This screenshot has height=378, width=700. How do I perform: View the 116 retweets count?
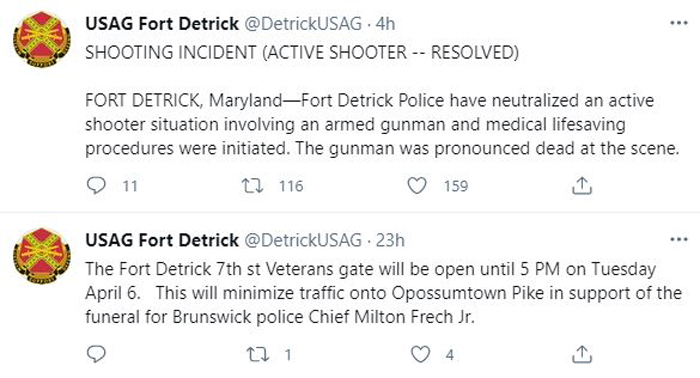pos(291,186)
